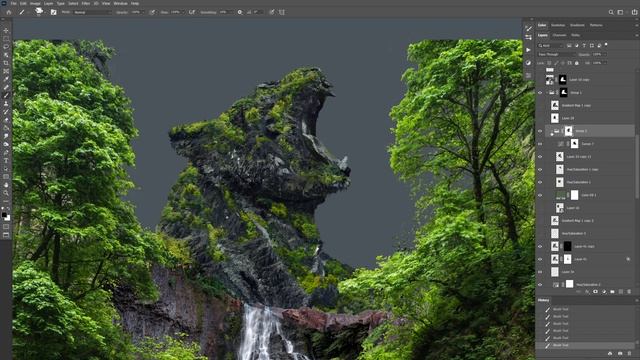
Task: Toggle Lock all icon in Layers panel
Action: (577, 63)
